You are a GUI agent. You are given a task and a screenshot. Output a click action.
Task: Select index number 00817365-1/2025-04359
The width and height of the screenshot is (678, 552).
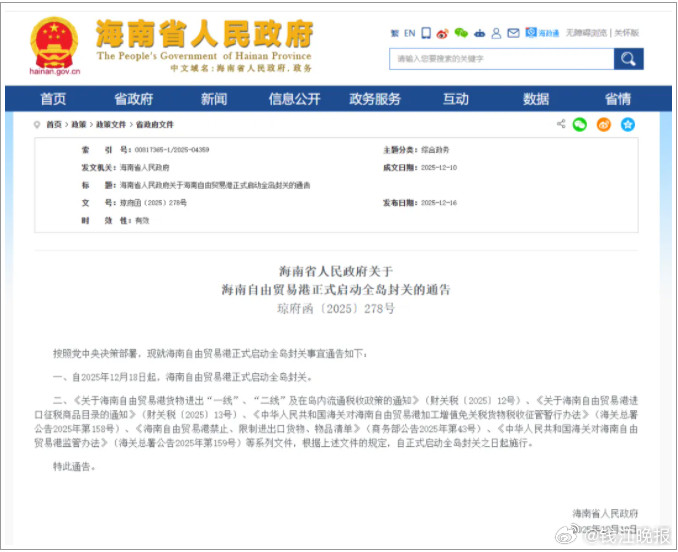(172, 150)
